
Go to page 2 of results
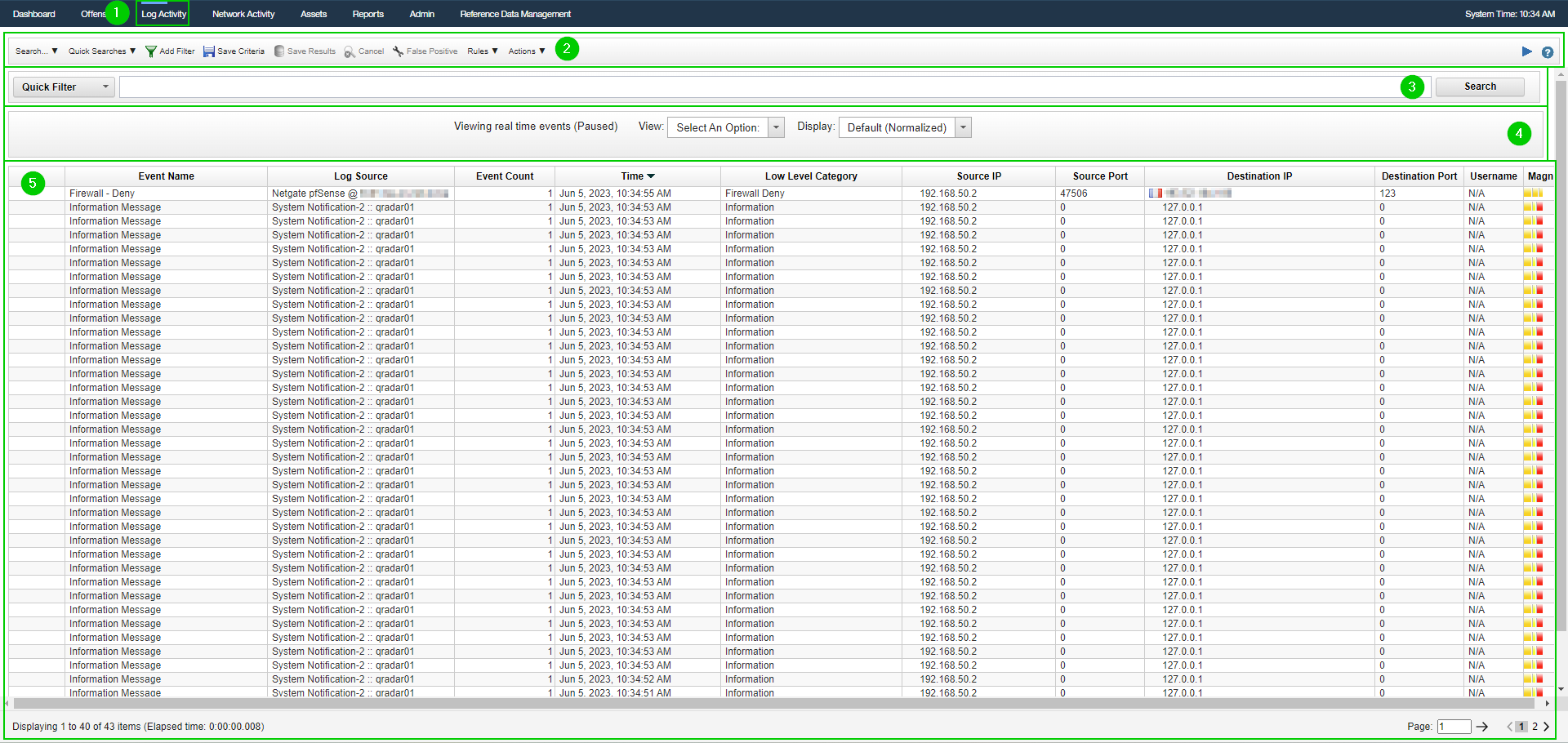pos(1535,727)
